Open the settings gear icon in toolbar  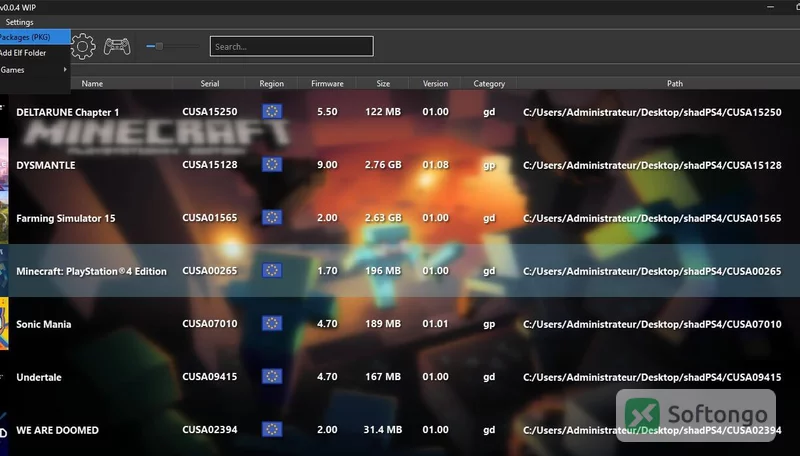83,46
